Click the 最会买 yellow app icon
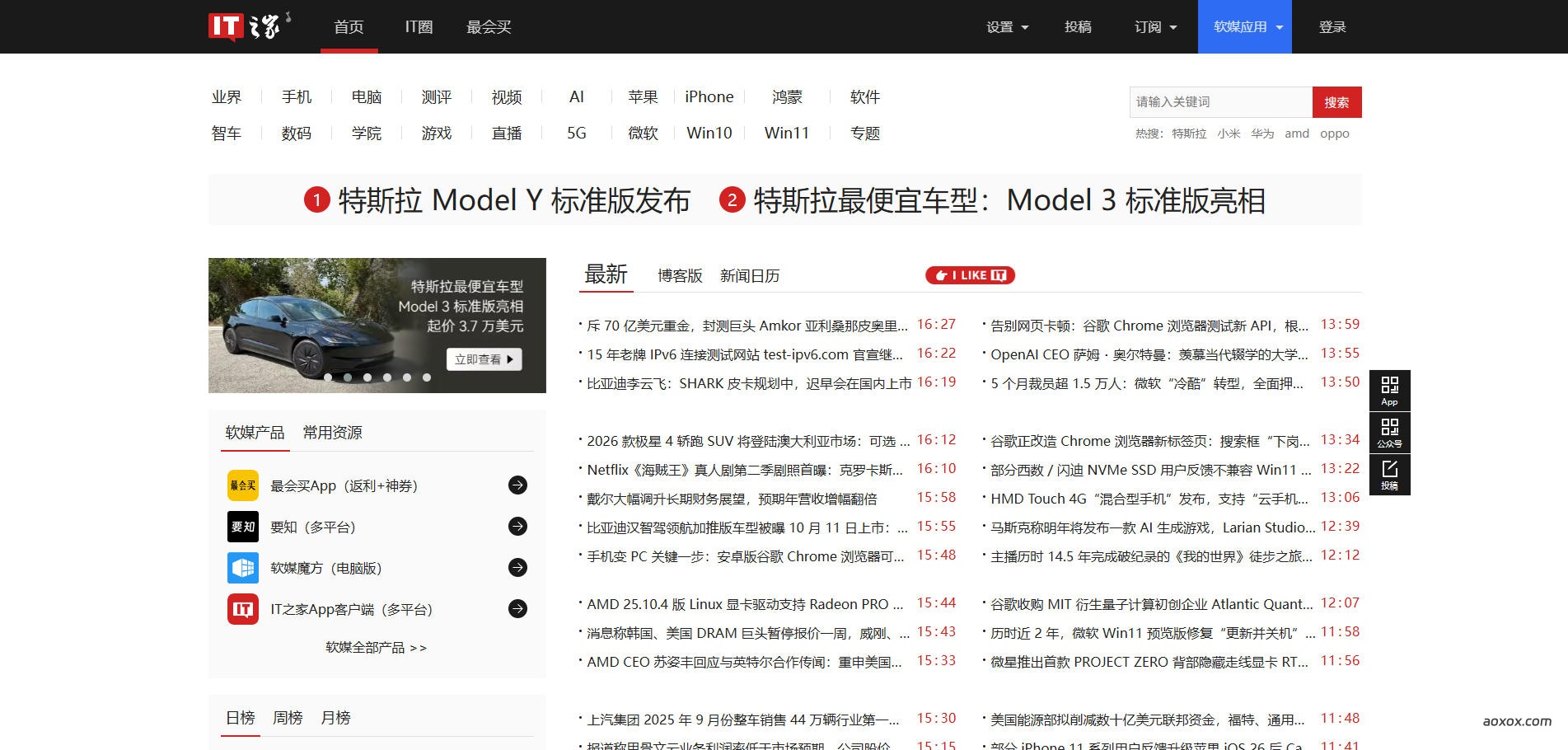Image resolution: width=1568 pixels, height=750 pixels. pyautogui.click(x=243, y=485)
